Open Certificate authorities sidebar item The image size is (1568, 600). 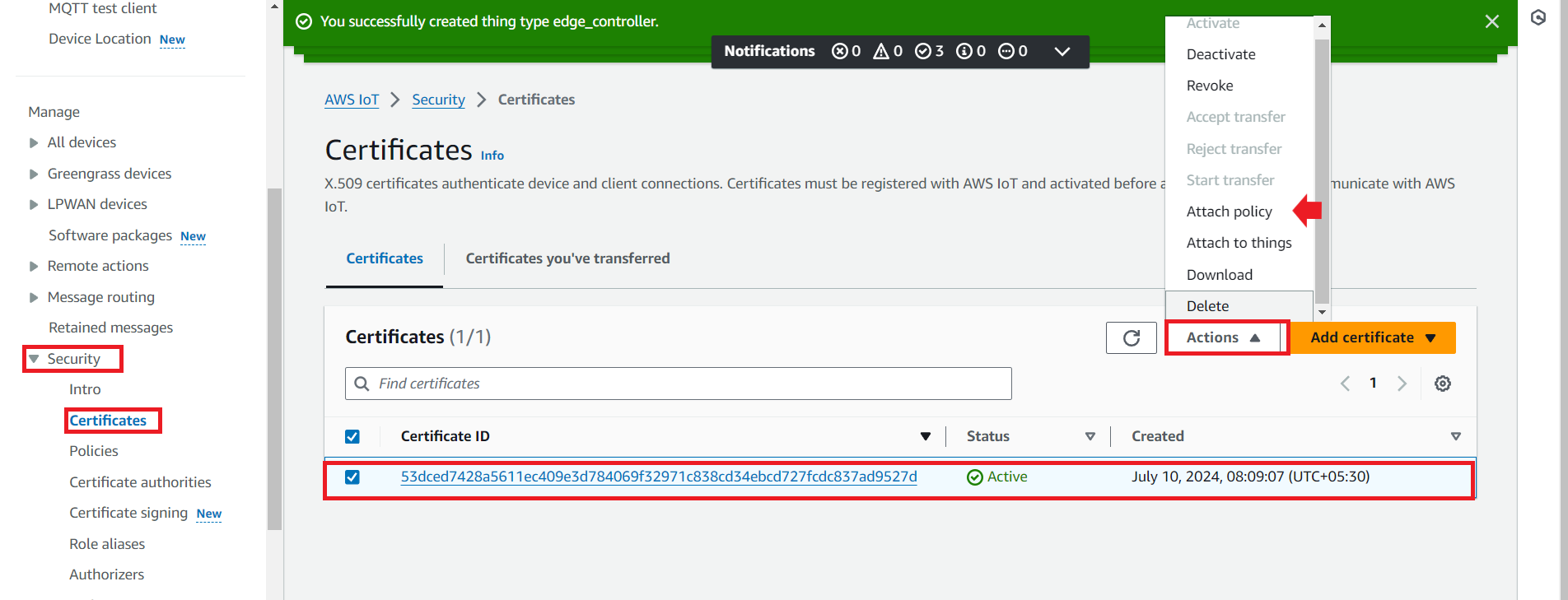point(140,482)
